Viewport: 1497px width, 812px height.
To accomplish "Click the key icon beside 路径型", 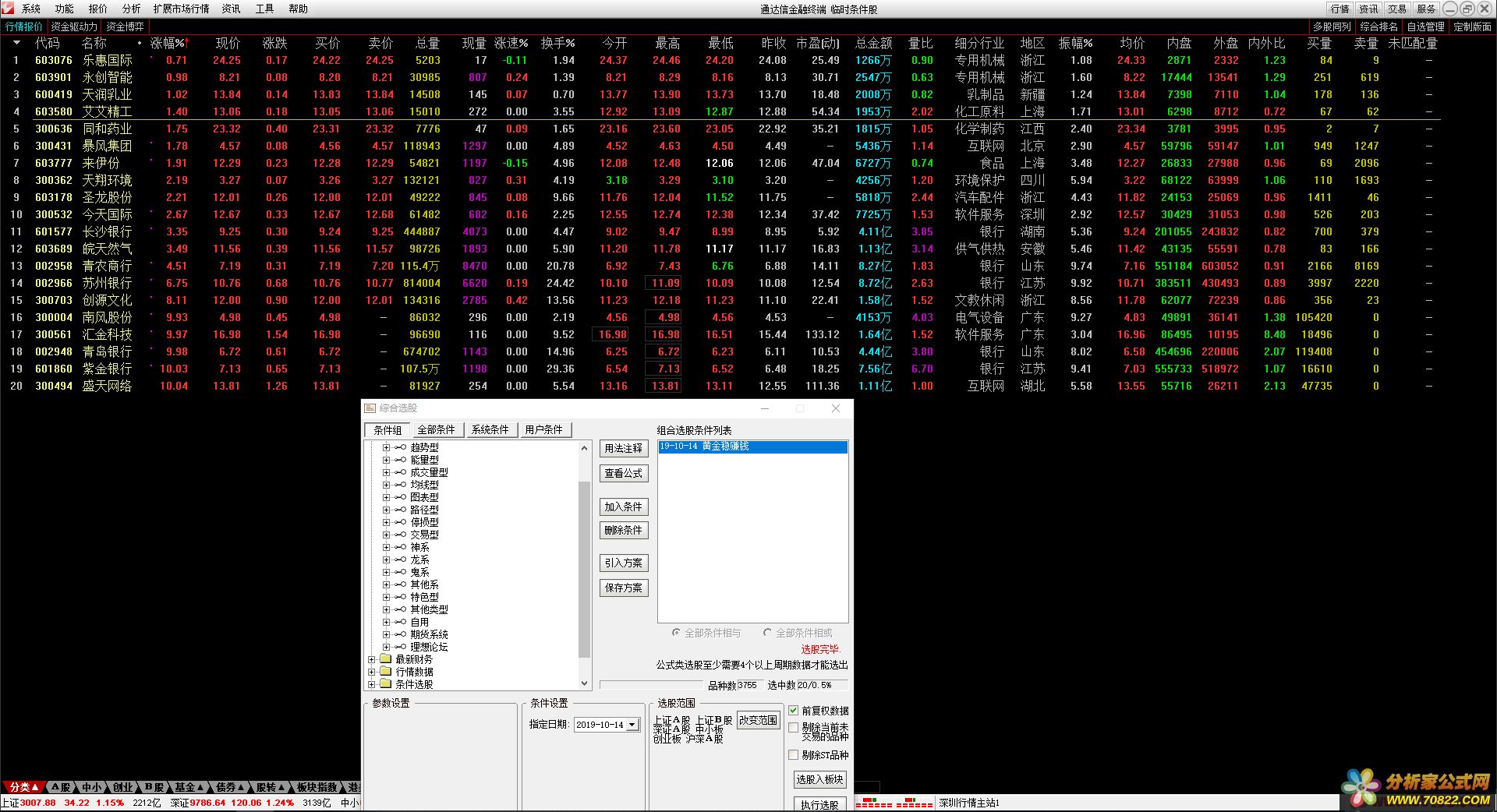I will point(400,510).
